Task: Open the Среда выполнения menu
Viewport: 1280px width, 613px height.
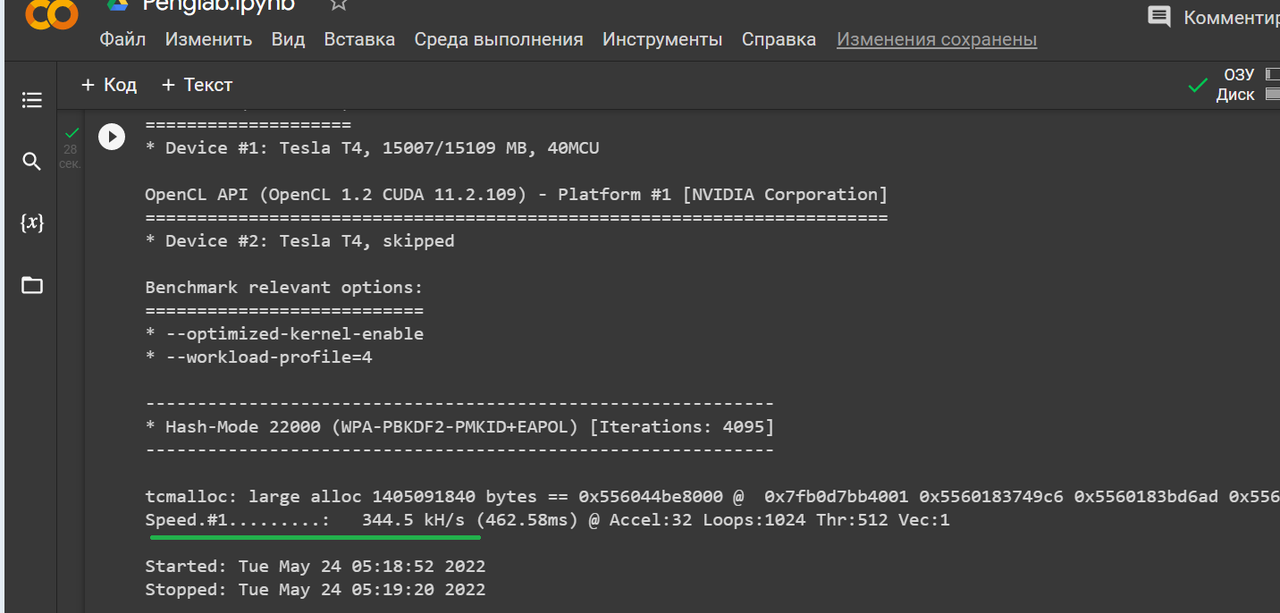Action: point(498,40)
